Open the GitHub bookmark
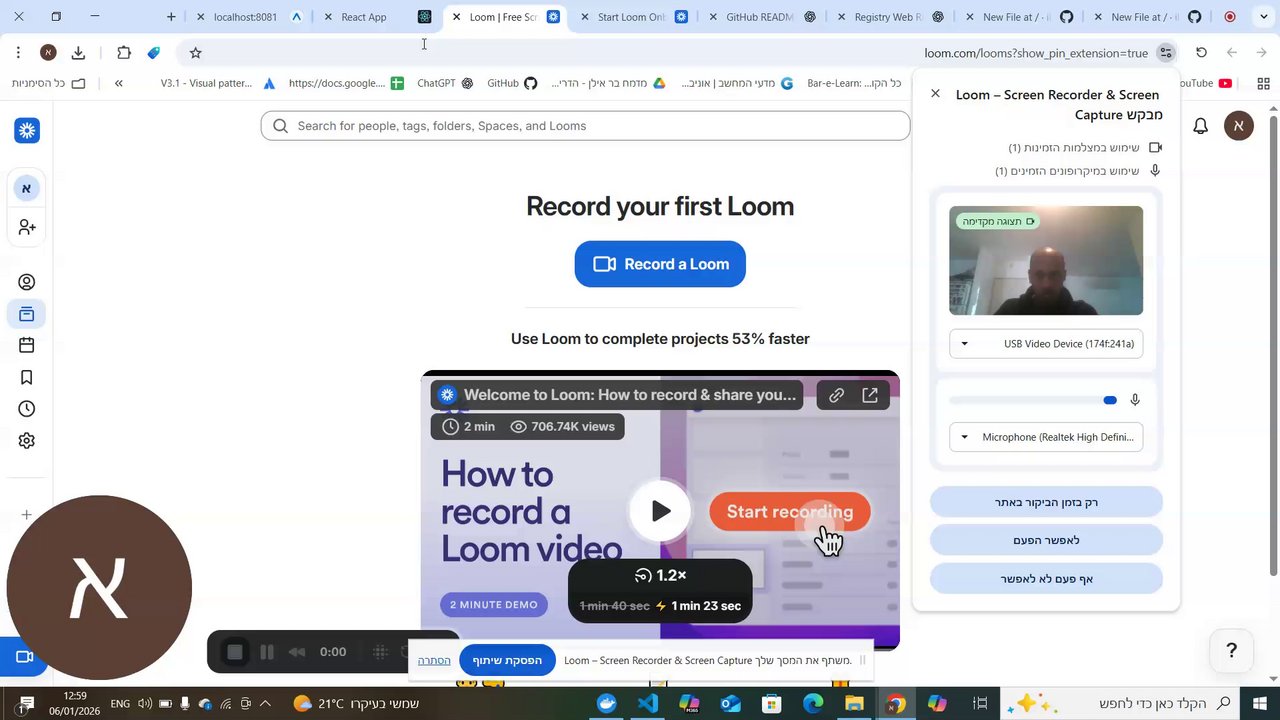Viewport: 1280px width, 720px height. tap(512, 83)
